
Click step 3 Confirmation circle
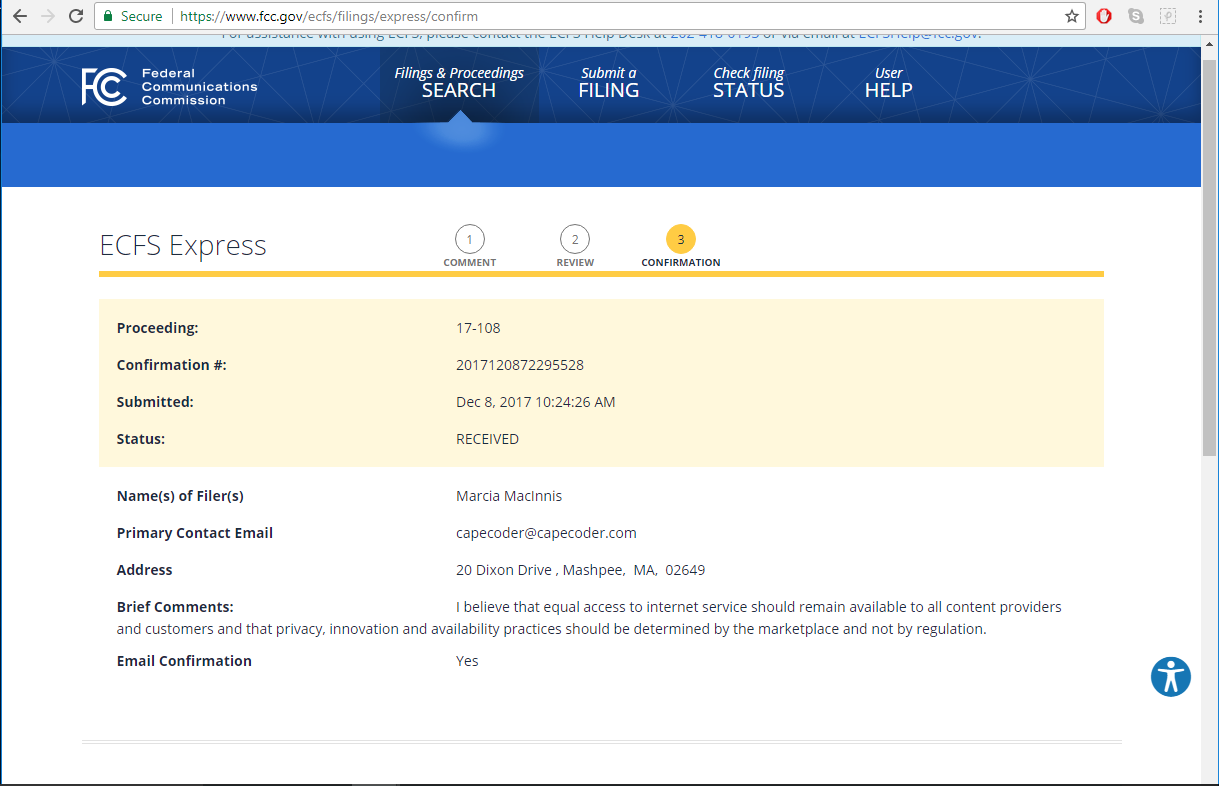[x=680, y=240]
